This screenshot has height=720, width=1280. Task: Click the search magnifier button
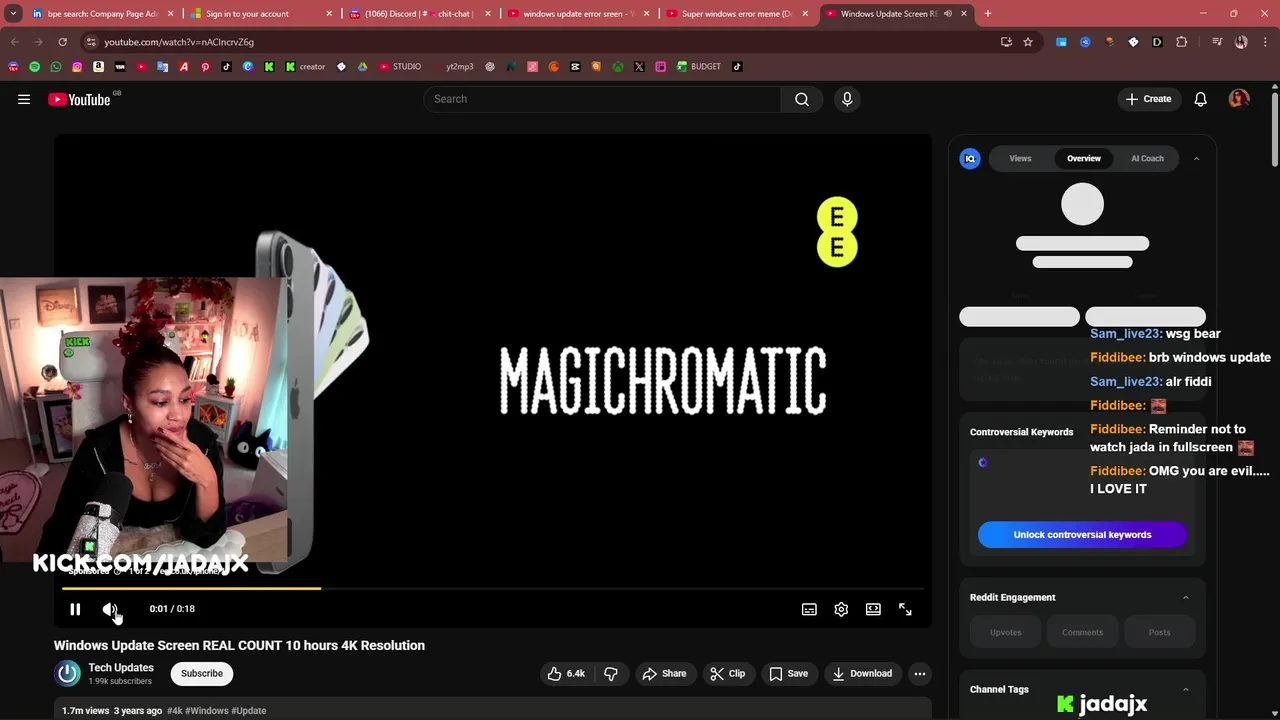click(802, 99)
